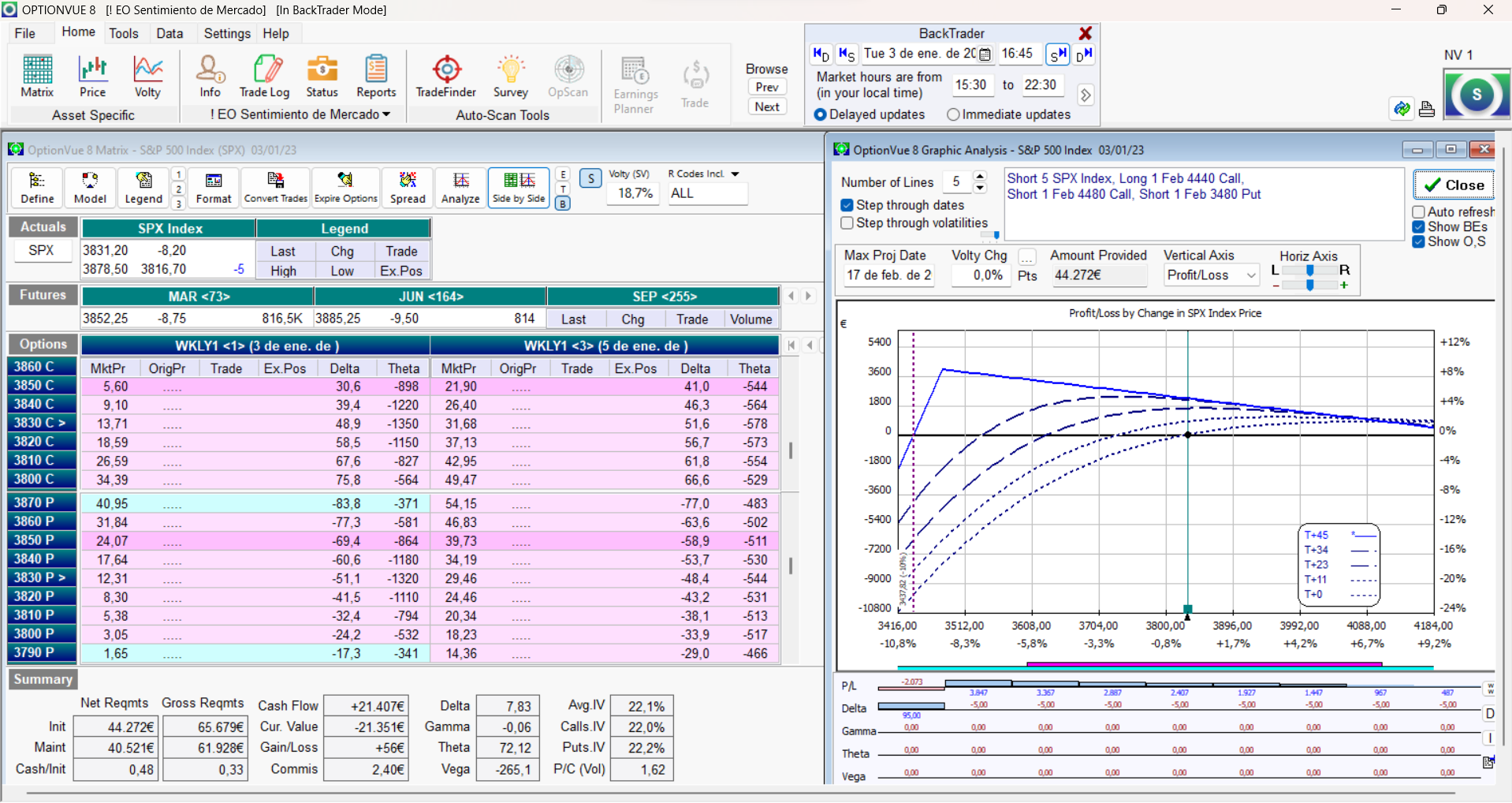Click the printer icon near NV 1
The image size is (1512, 803).
tap(1427, 109)
